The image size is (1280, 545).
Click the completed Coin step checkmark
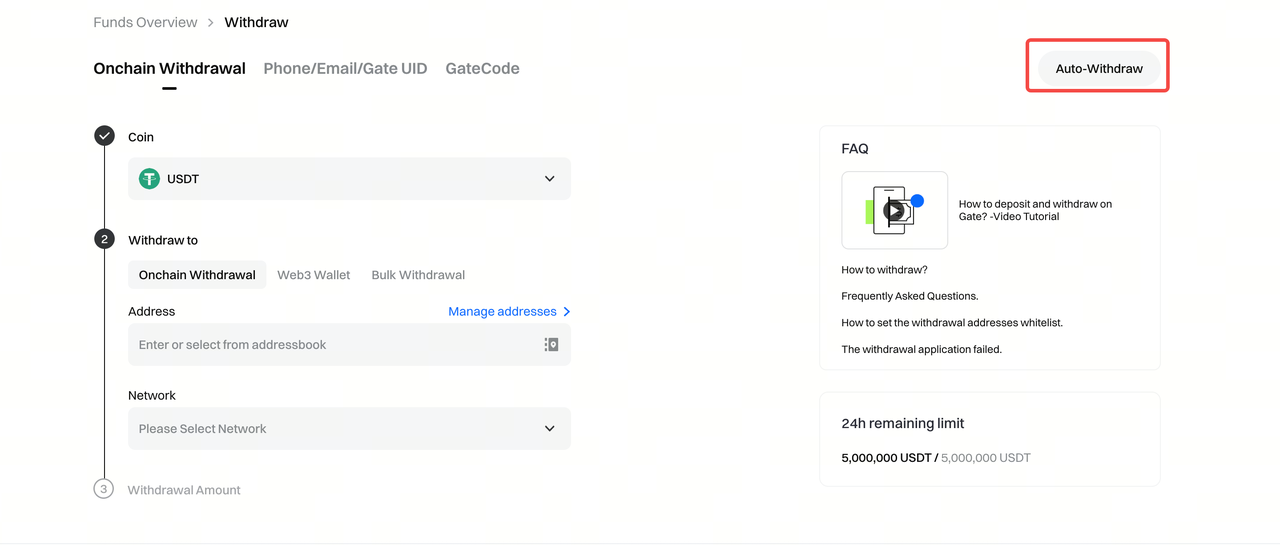tap(104, 136)
